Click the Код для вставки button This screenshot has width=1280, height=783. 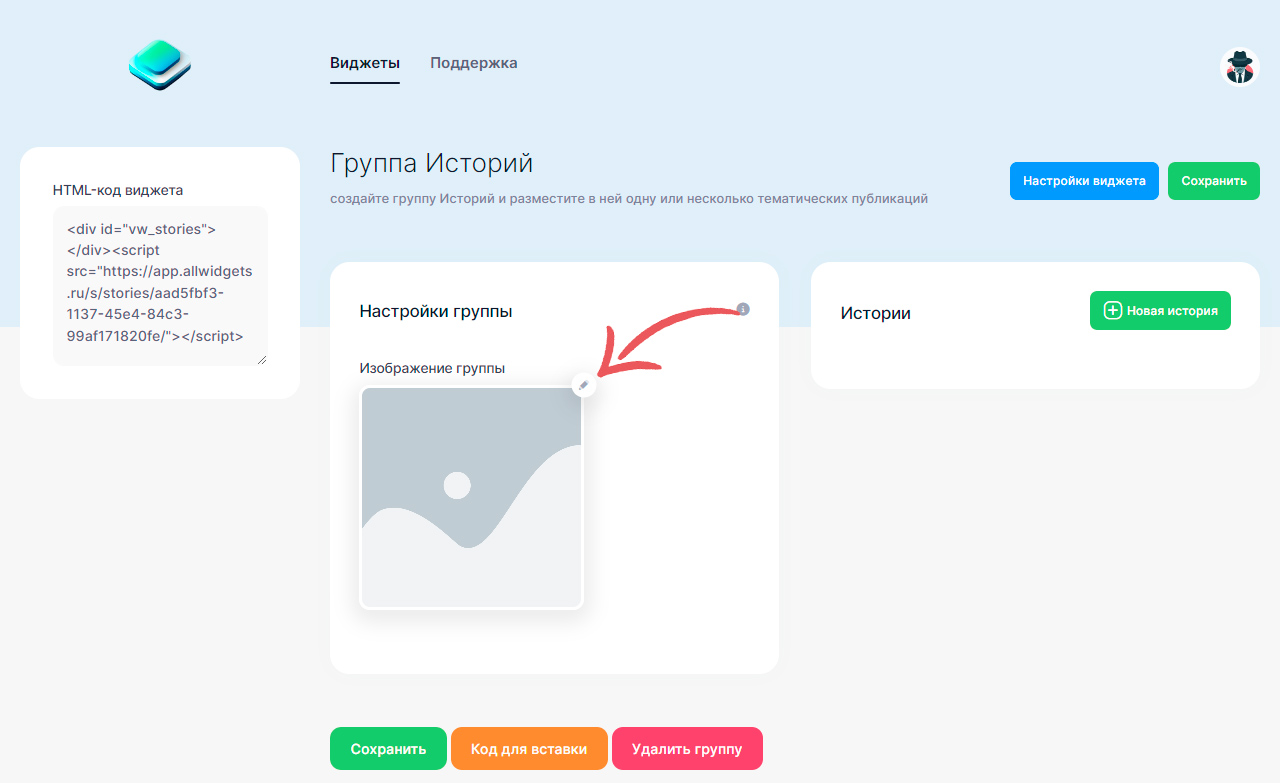[529, 748]
